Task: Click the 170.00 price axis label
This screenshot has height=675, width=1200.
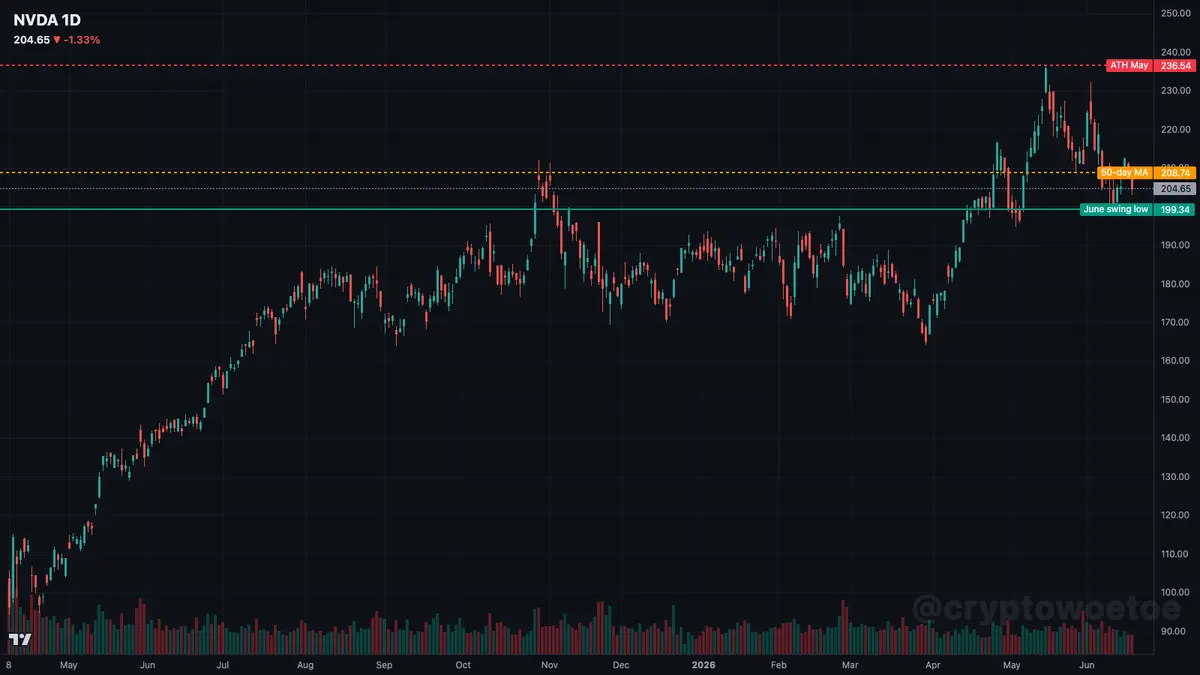Action: [1174, 322]
